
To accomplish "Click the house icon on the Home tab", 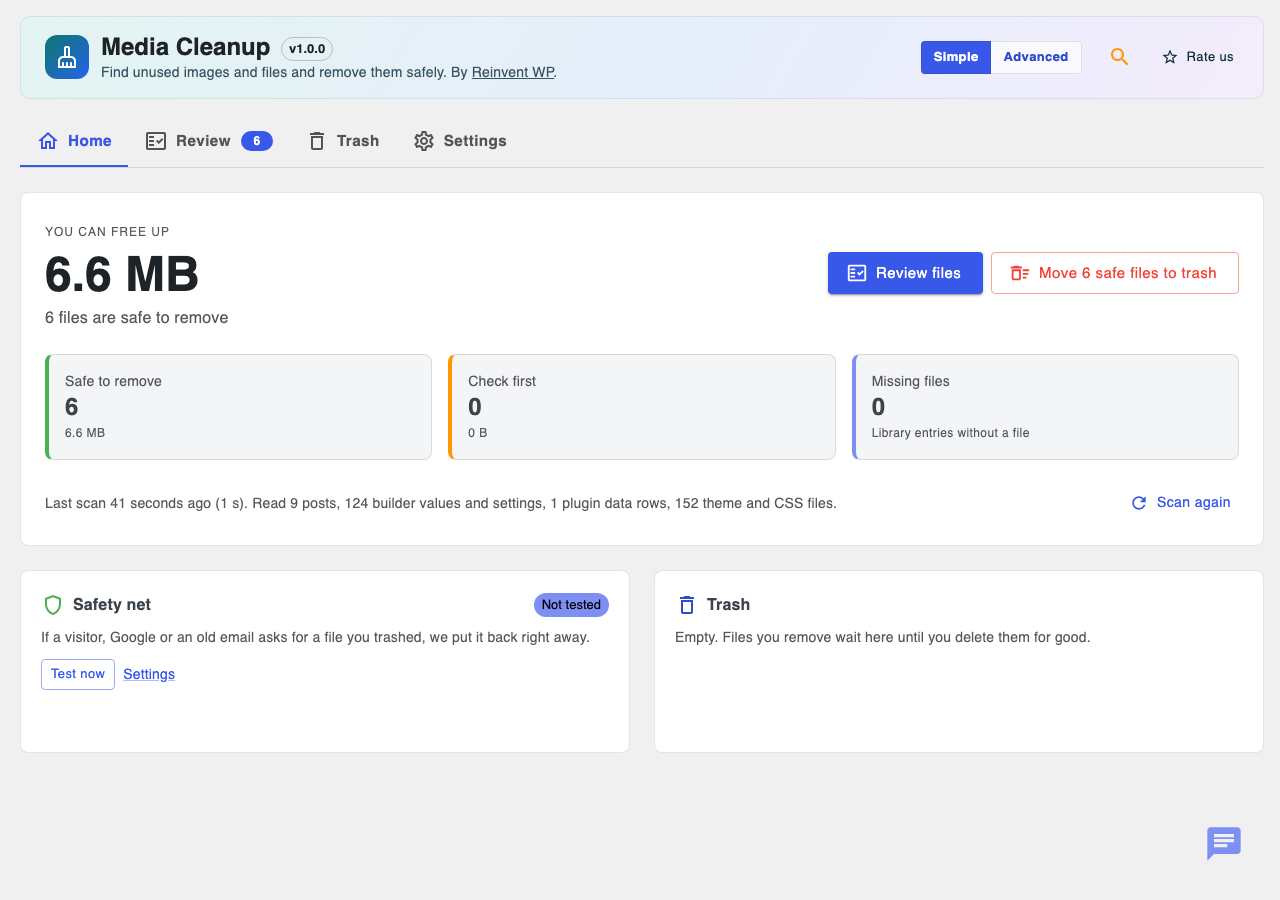I will click(48, 141).
